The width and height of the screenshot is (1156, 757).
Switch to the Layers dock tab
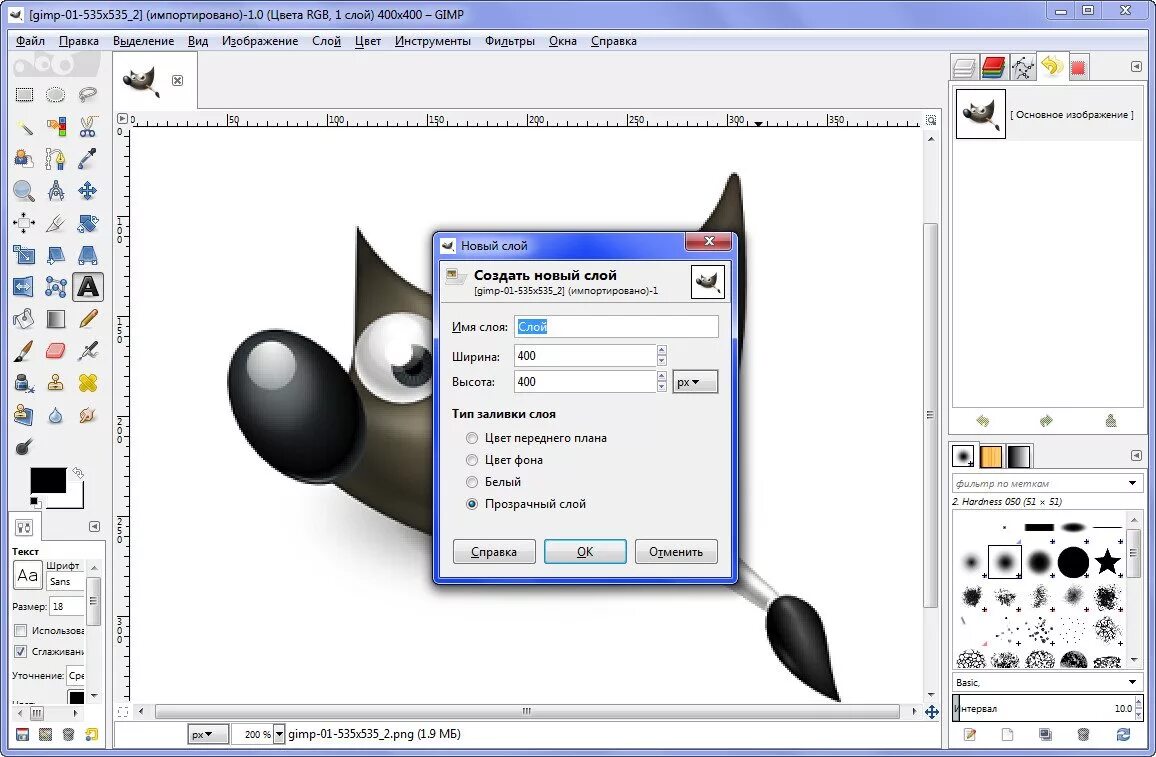pyautogui.click(x=964, y=67)
